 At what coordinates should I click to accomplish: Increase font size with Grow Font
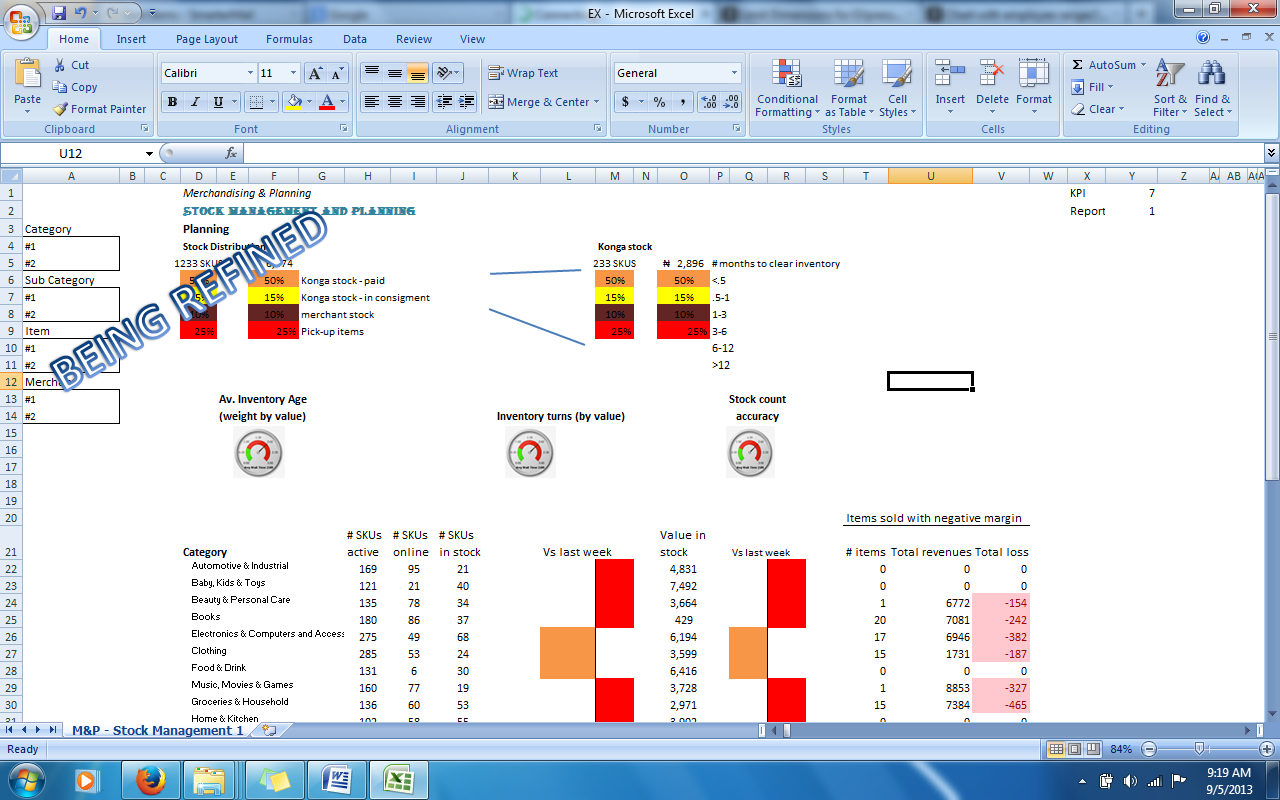coord(315,73)
